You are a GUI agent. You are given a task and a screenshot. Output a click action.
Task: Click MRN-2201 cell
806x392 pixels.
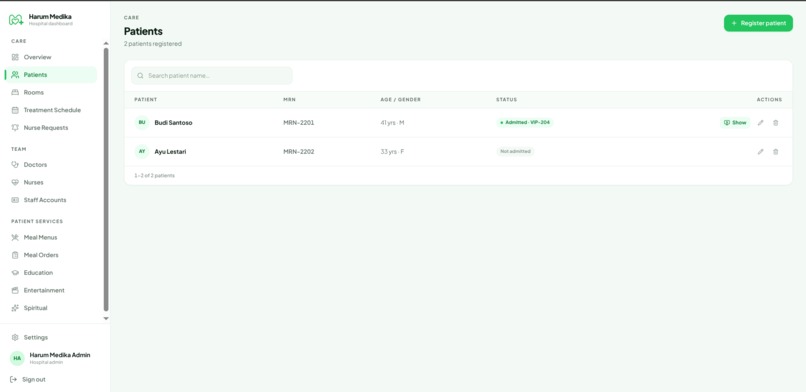(299, 123)
